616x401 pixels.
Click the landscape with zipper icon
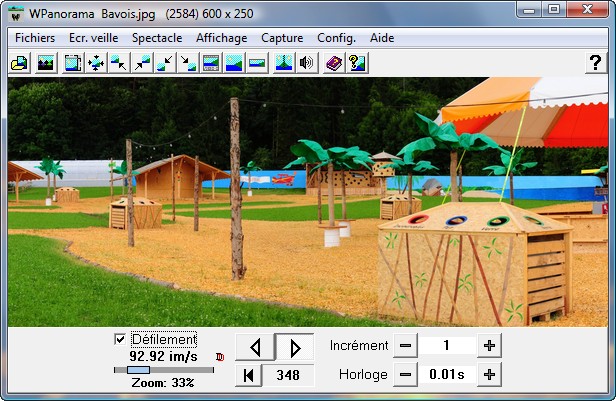pos(284,63)
